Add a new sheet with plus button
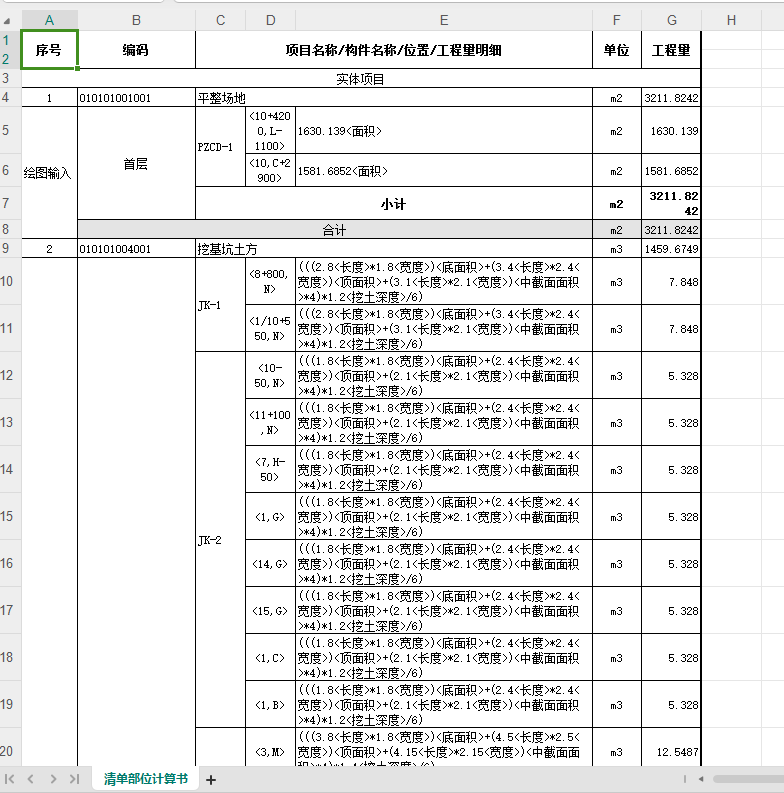This screenshot has height=793, width=784. coord(211,780)
